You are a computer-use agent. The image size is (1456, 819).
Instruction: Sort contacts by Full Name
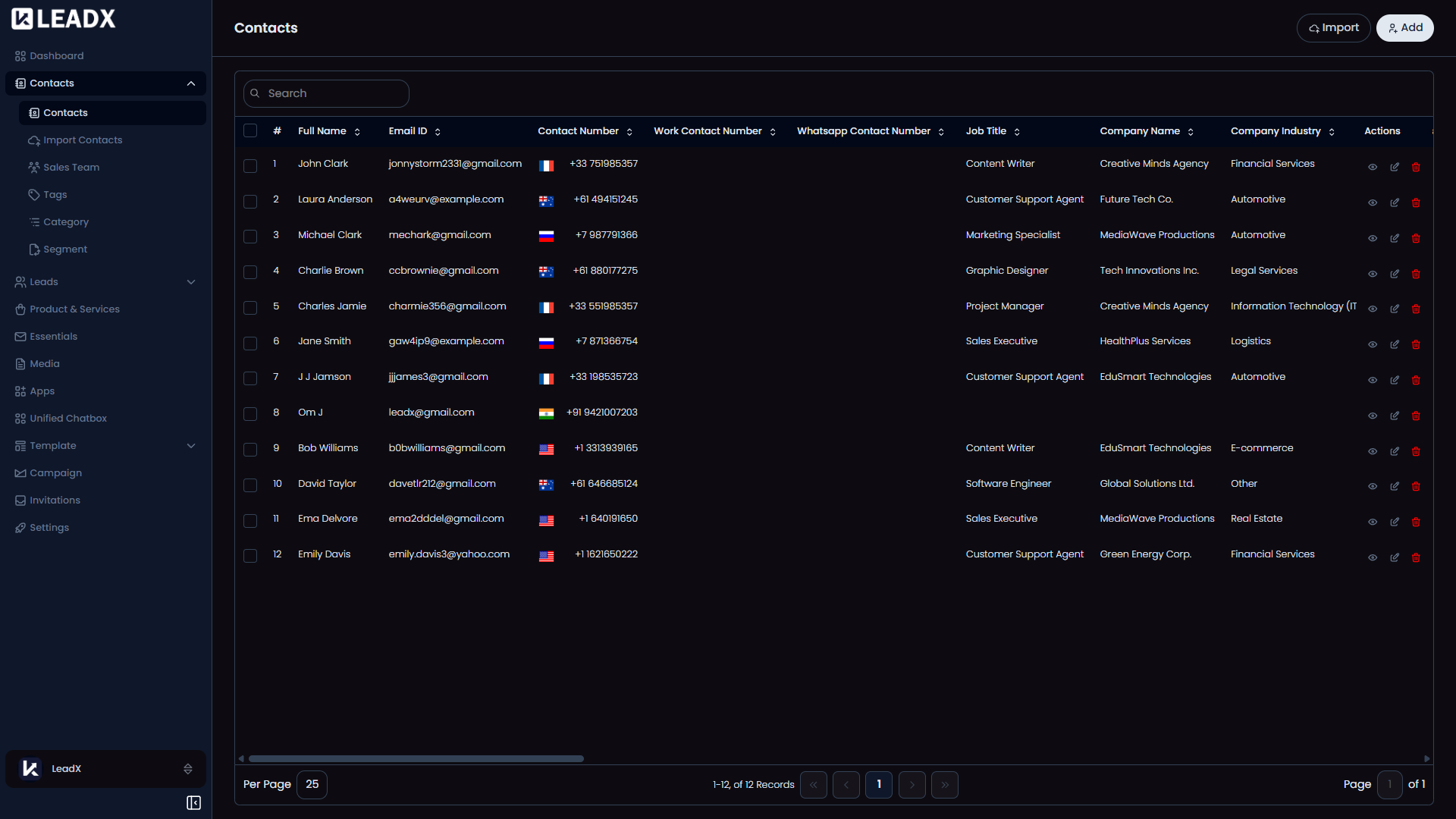click(356, 131)
